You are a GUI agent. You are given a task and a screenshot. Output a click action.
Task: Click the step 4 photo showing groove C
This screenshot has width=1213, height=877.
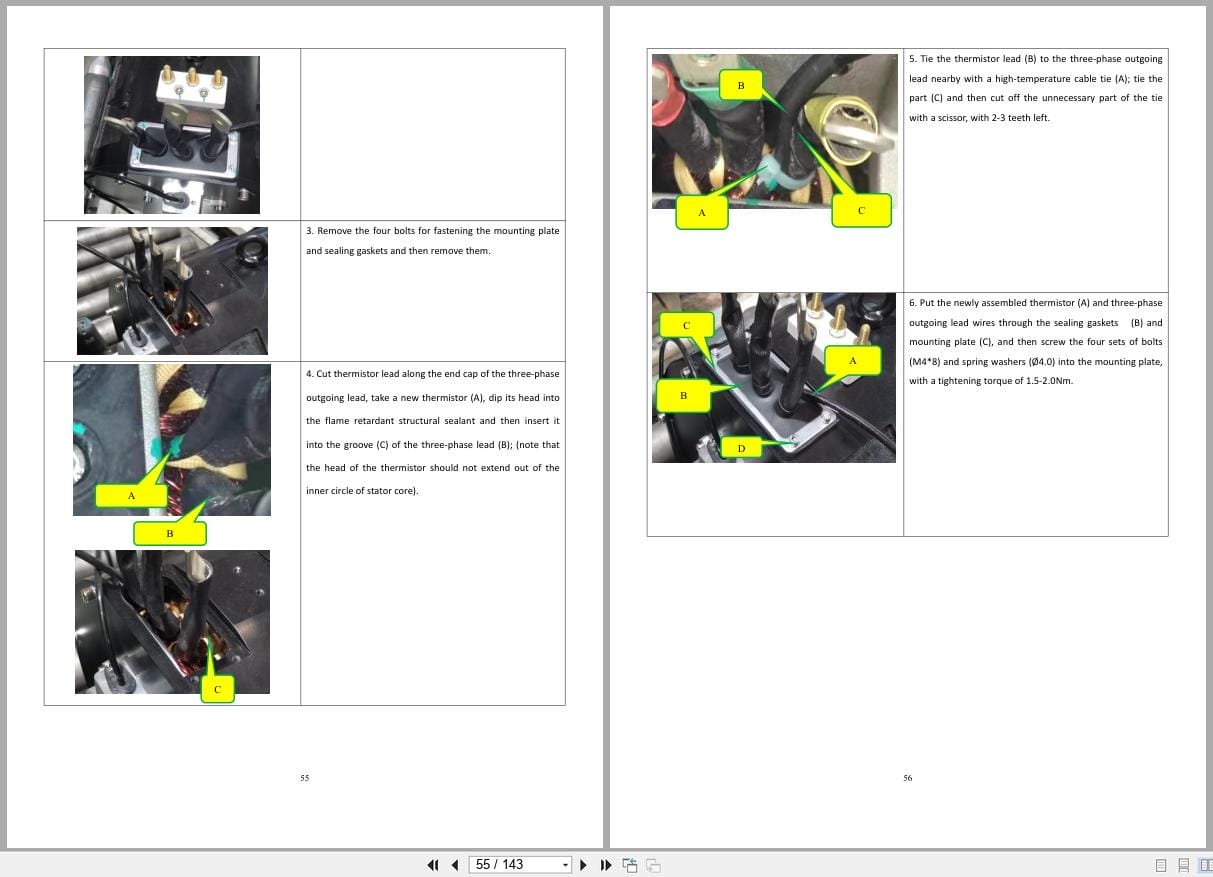click(x=172, y=622)
